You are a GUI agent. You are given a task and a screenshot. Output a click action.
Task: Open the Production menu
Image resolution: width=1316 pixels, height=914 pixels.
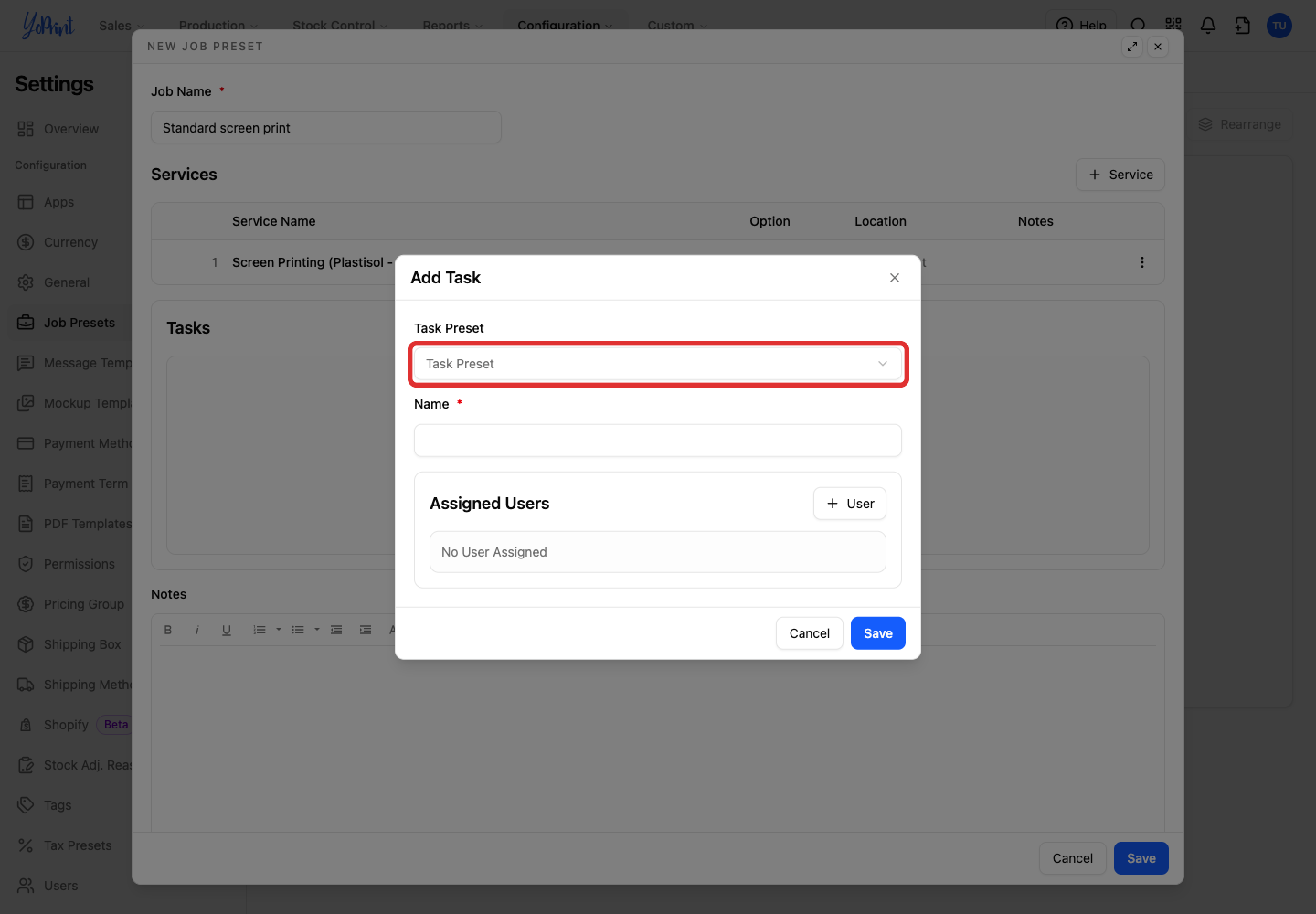(x=218, y=26)
